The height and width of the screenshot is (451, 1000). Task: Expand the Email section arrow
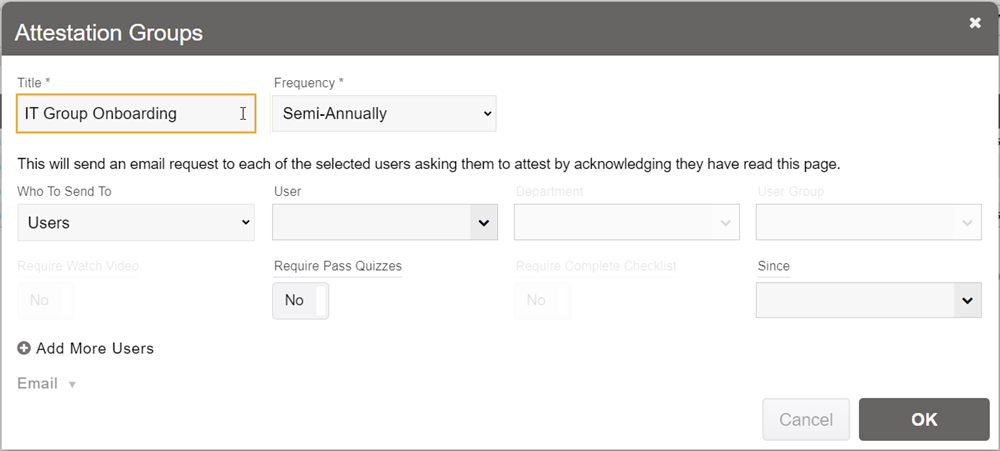pos(72,385)
